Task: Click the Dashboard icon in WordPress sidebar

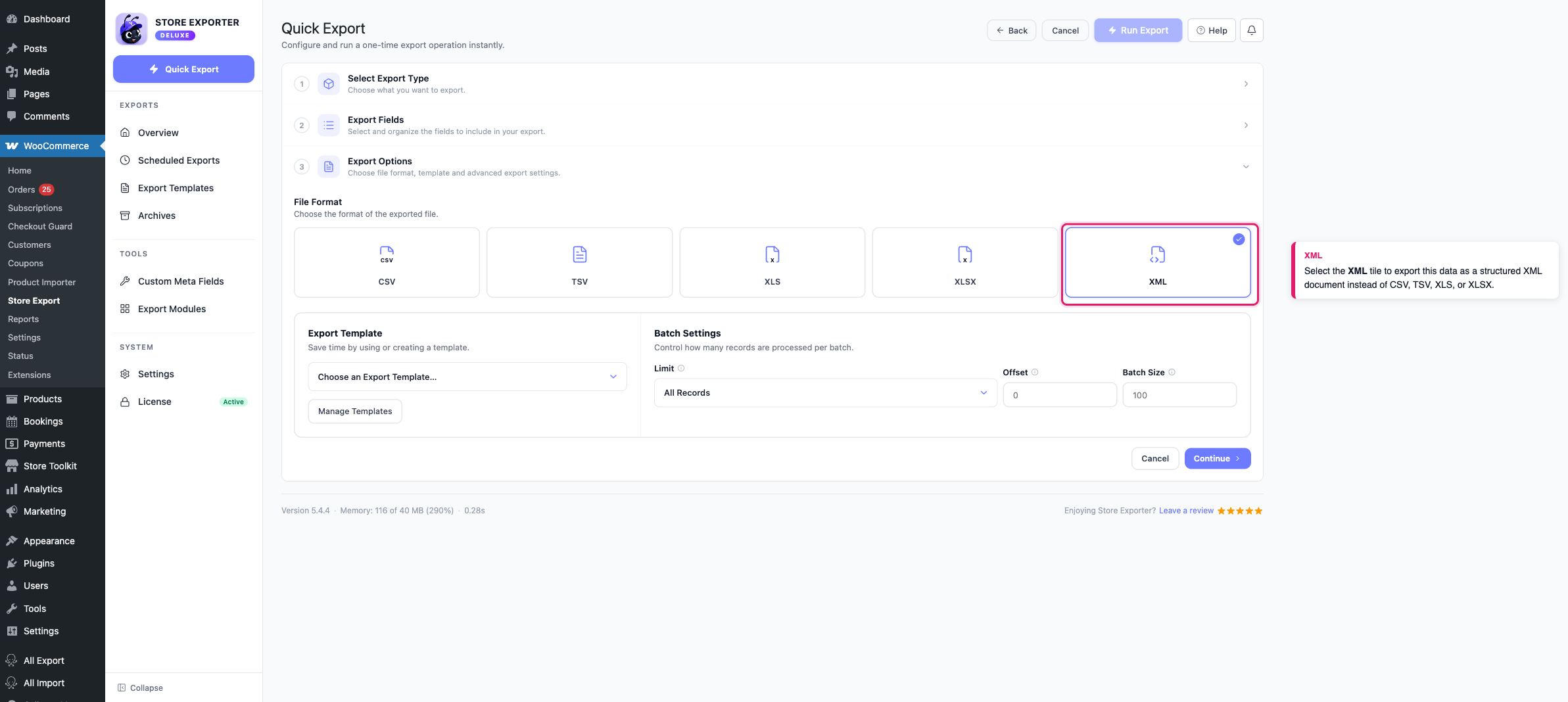Action: tap(12, 19)
